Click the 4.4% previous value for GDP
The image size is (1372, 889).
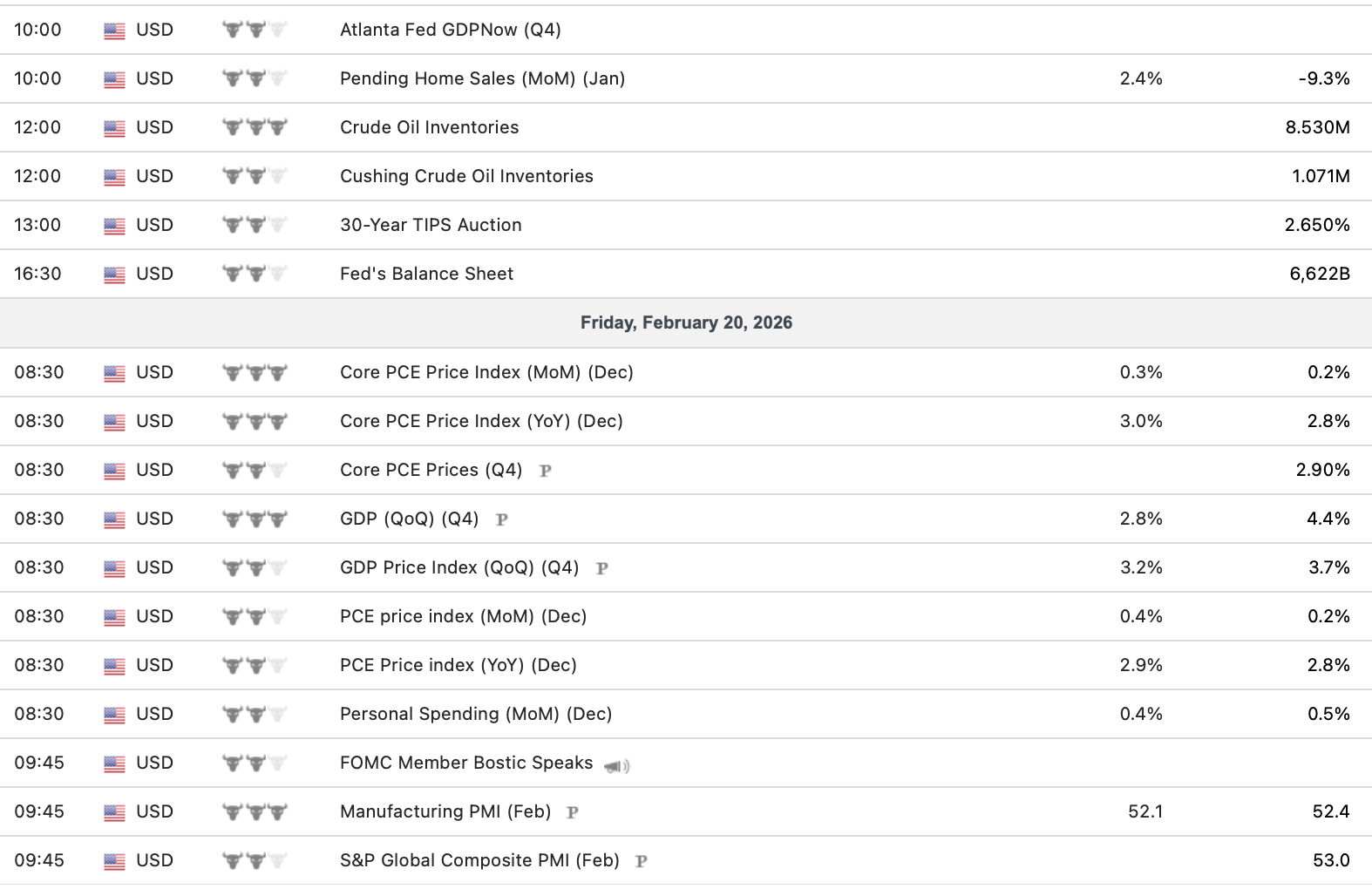(x=1328, y=519)
